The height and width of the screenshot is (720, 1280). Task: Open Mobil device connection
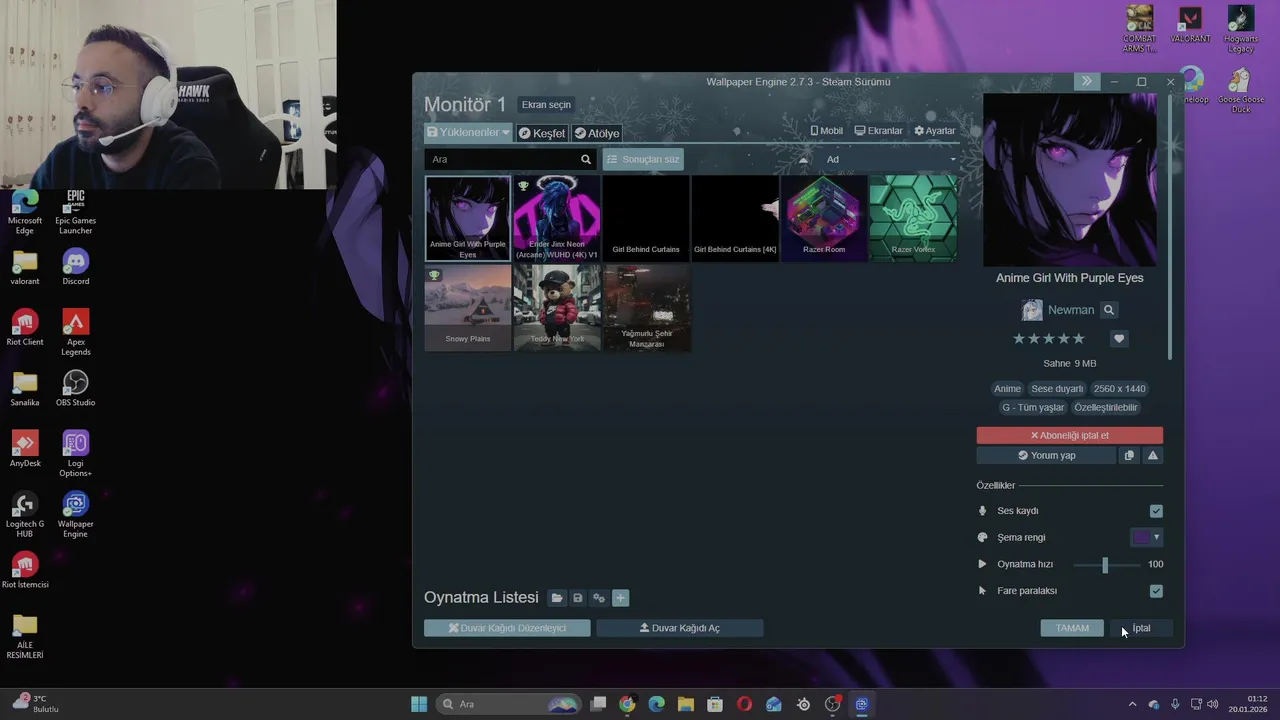click(x=826, y=131)
